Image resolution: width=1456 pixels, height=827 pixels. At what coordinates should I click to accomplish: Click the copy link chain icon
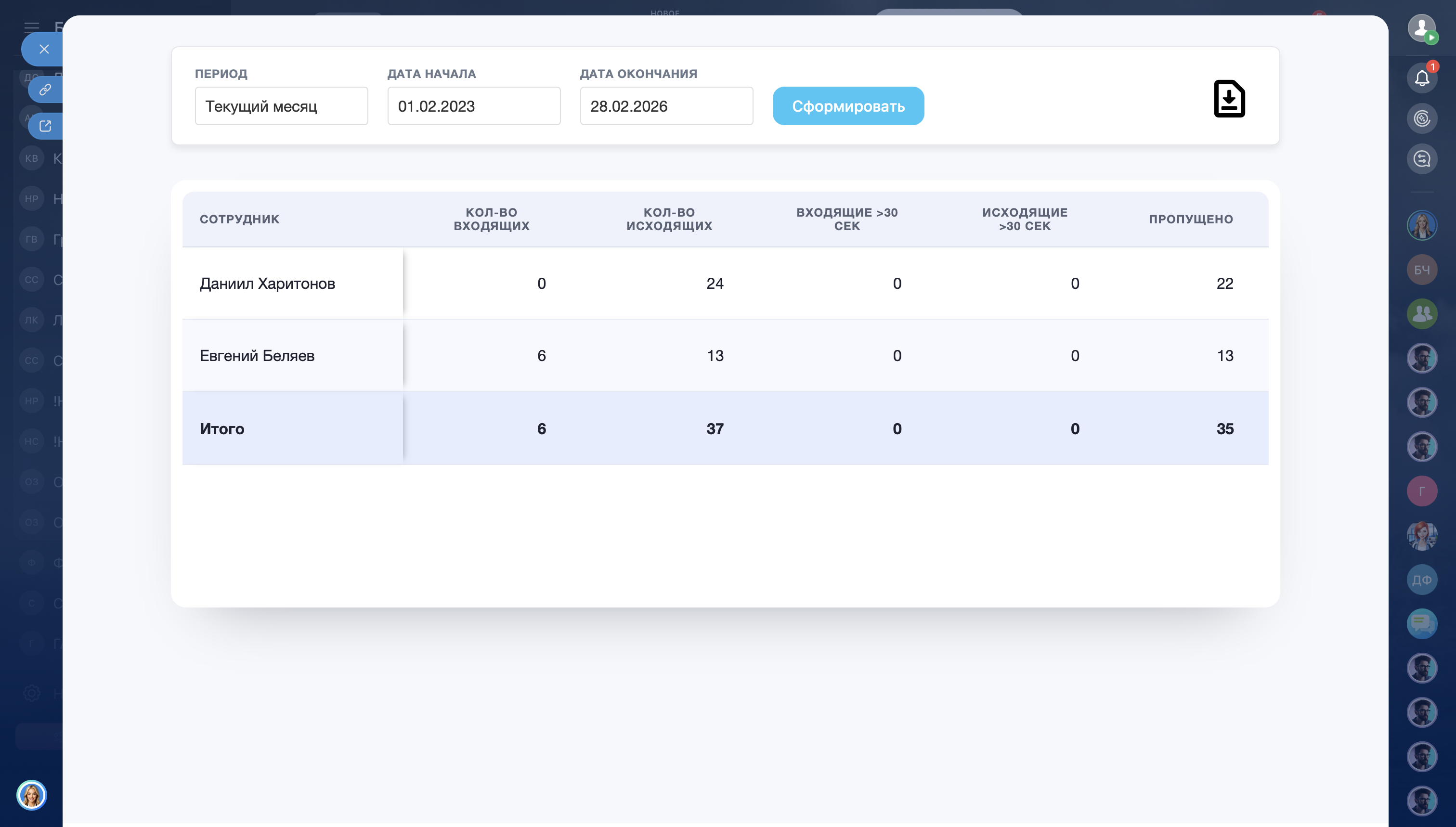tap(45, 90)
